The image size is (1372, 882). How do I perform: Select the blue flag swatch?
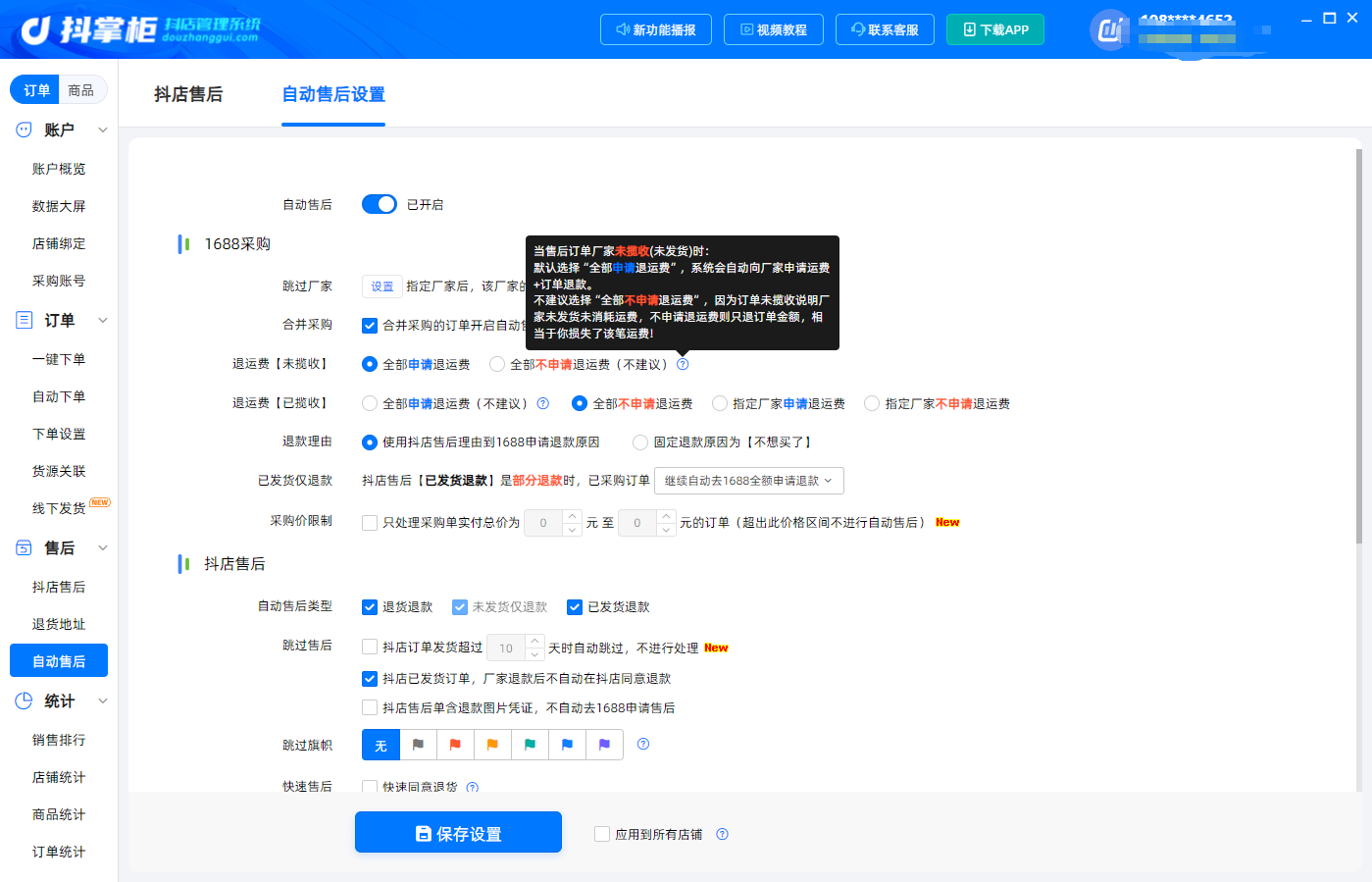tap(567, 745)
